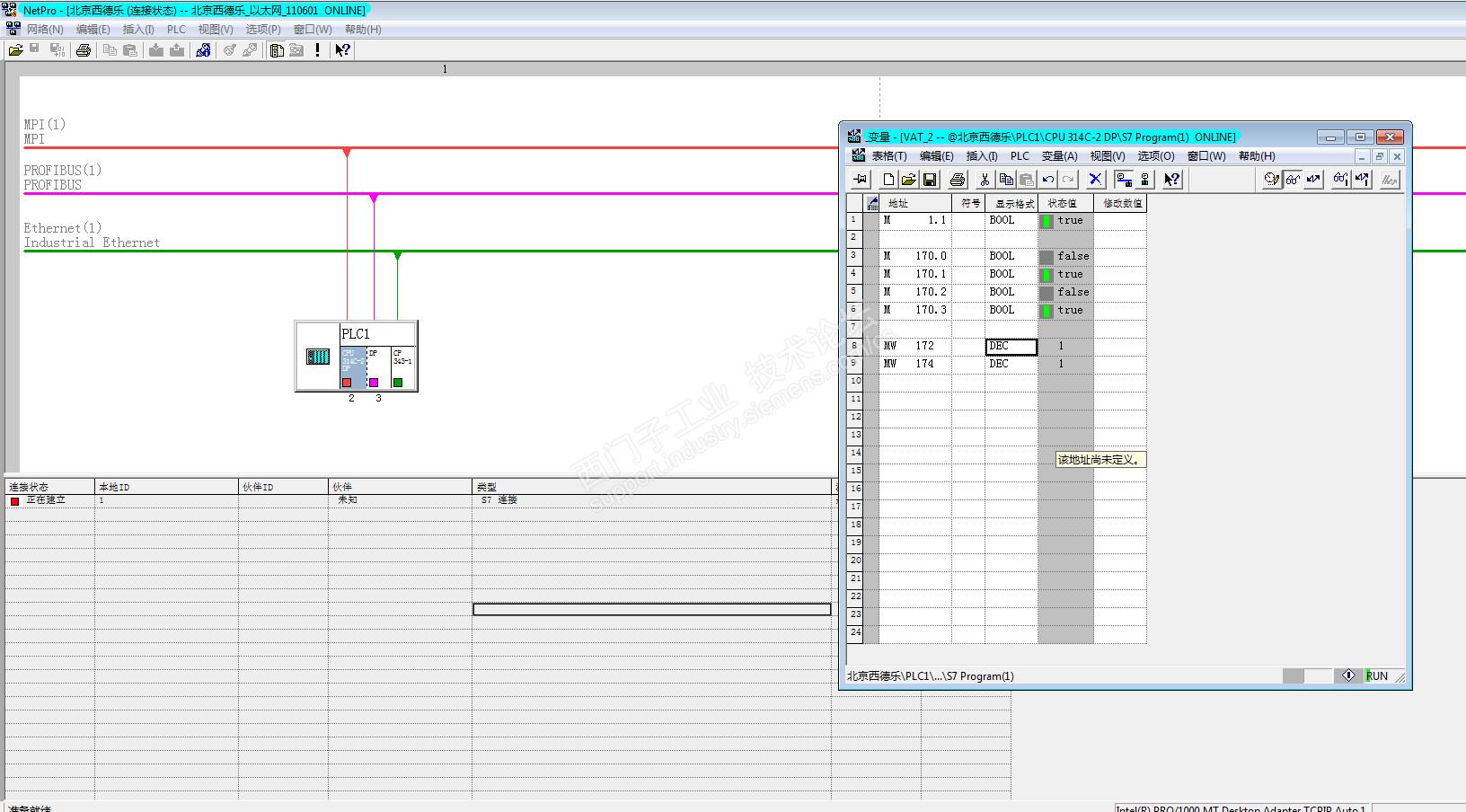This screenshot has height=812, width=1466.
Task: Click the connection status icon in NetPro toolbar
Action: pyautogui.click(x=203, y=50)
